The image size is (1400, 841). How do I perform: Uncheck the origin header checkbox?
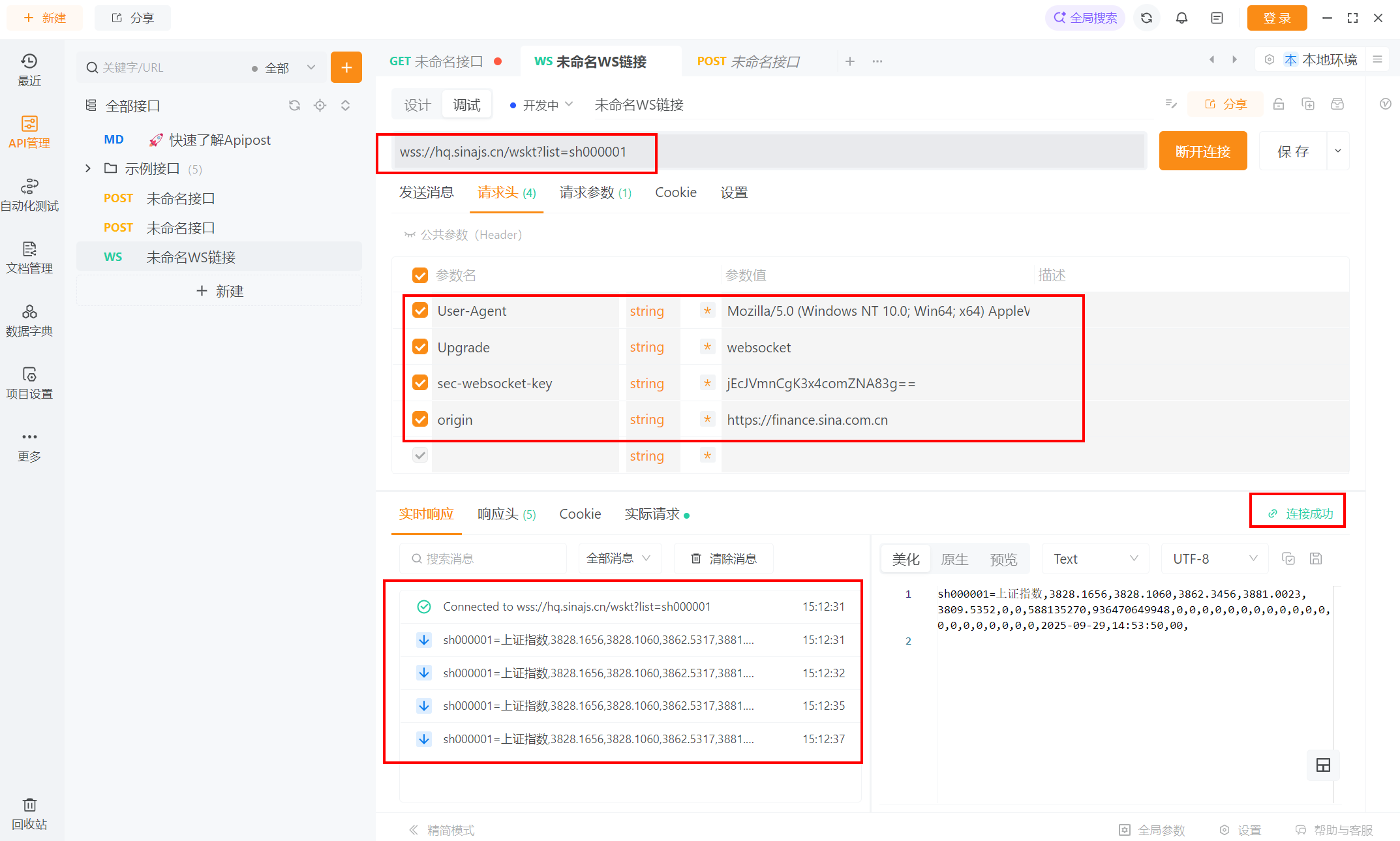pos(420,420)
